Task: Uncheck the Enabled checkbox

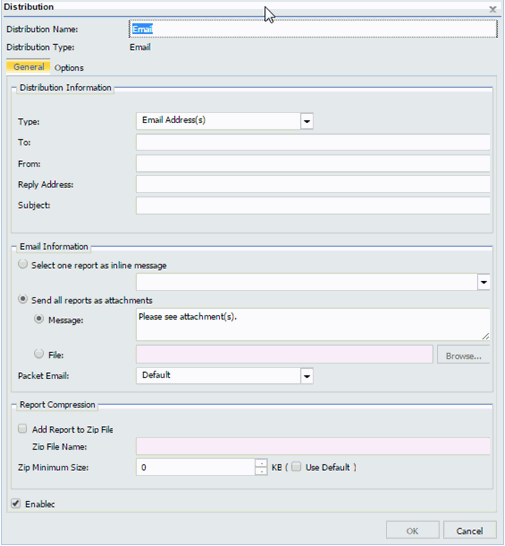Action: (16, 503)
